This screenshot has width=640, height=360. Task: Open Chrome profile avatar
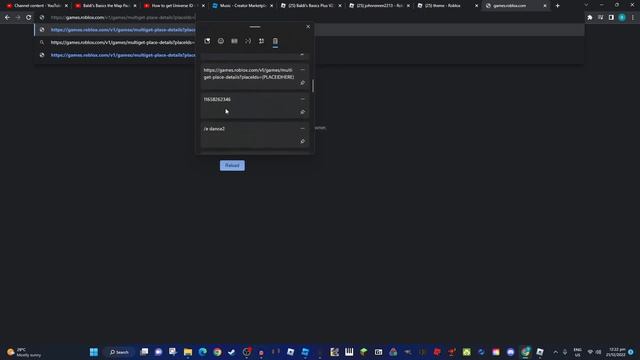622,18
